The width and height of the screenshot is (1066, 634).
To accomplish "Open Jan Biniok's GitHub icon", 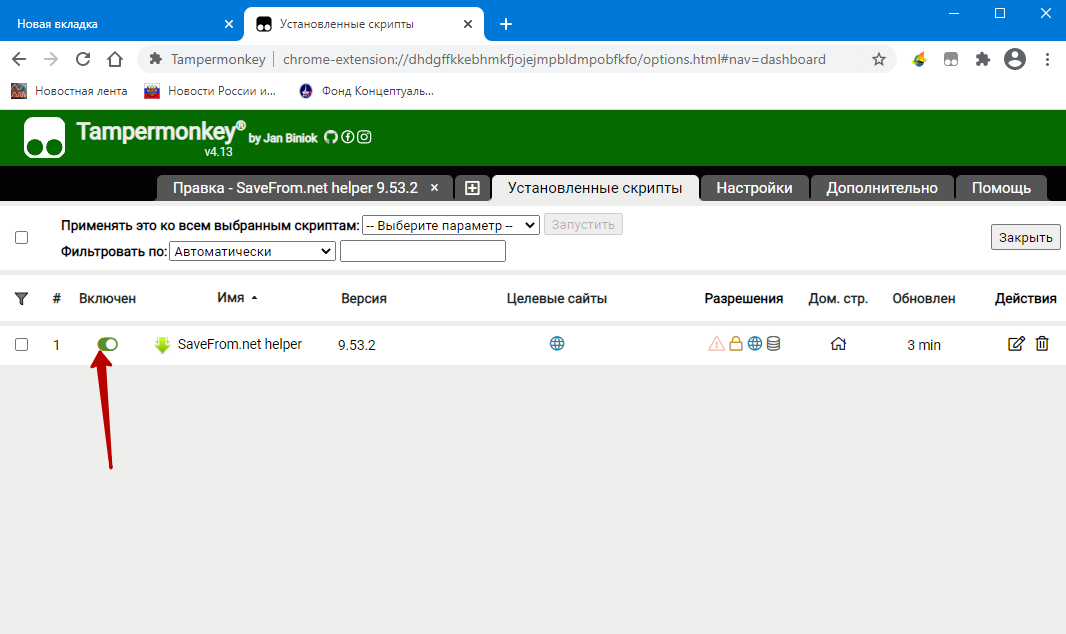I will pos(330,137).
